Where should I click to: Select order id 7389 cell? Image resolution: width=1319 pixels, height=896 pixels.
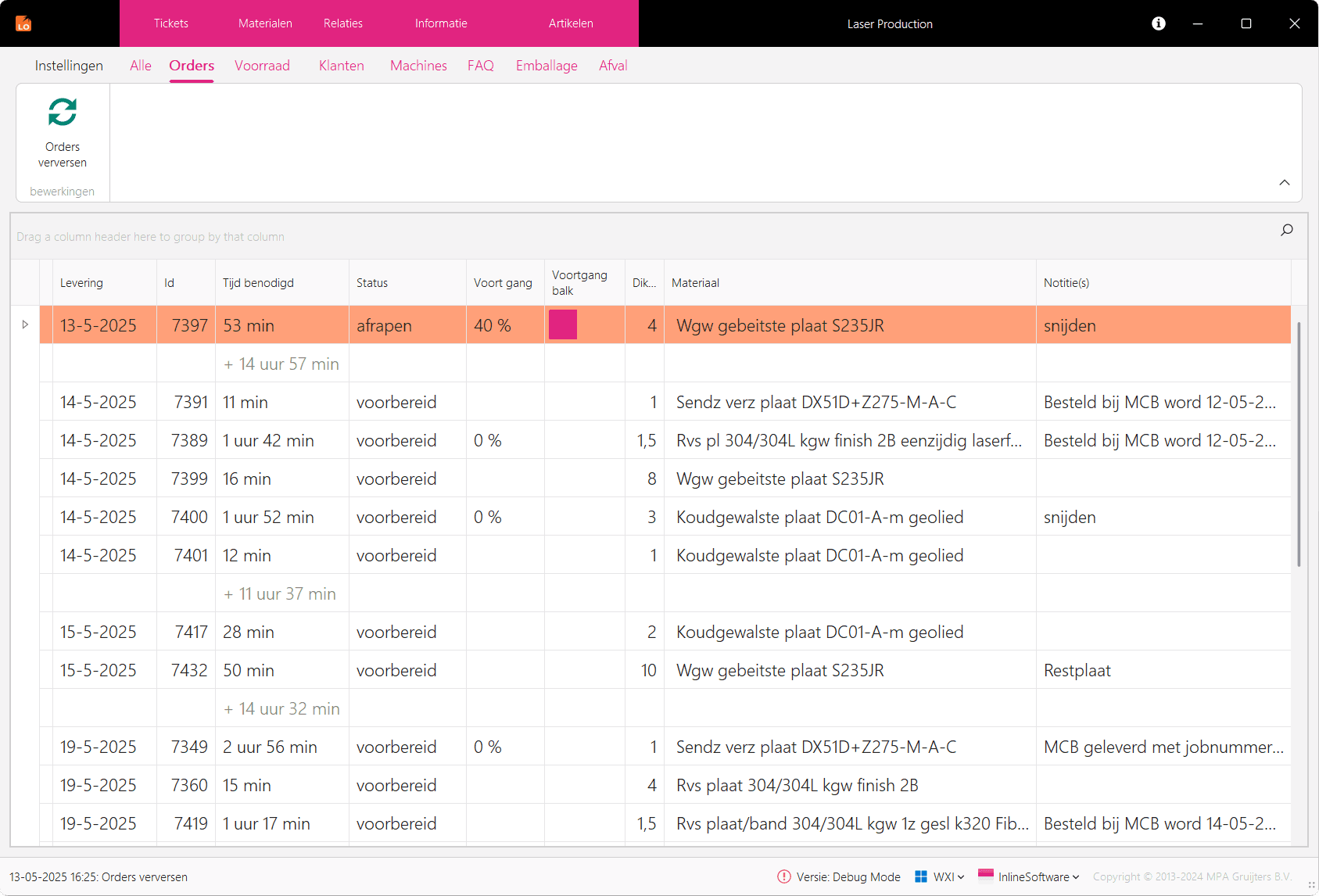[186, 440]
